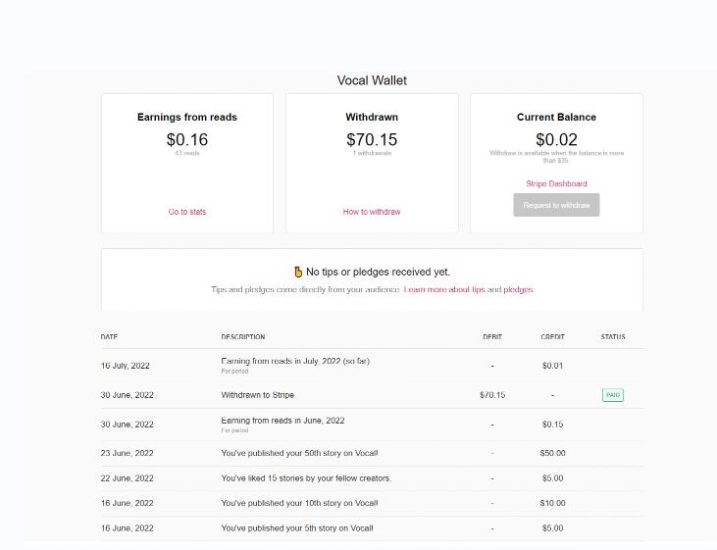The width and height of the screenshot is (717, 550).
Task: Click the hand emoji icon beside tips notice
Action: pos(298,271)
